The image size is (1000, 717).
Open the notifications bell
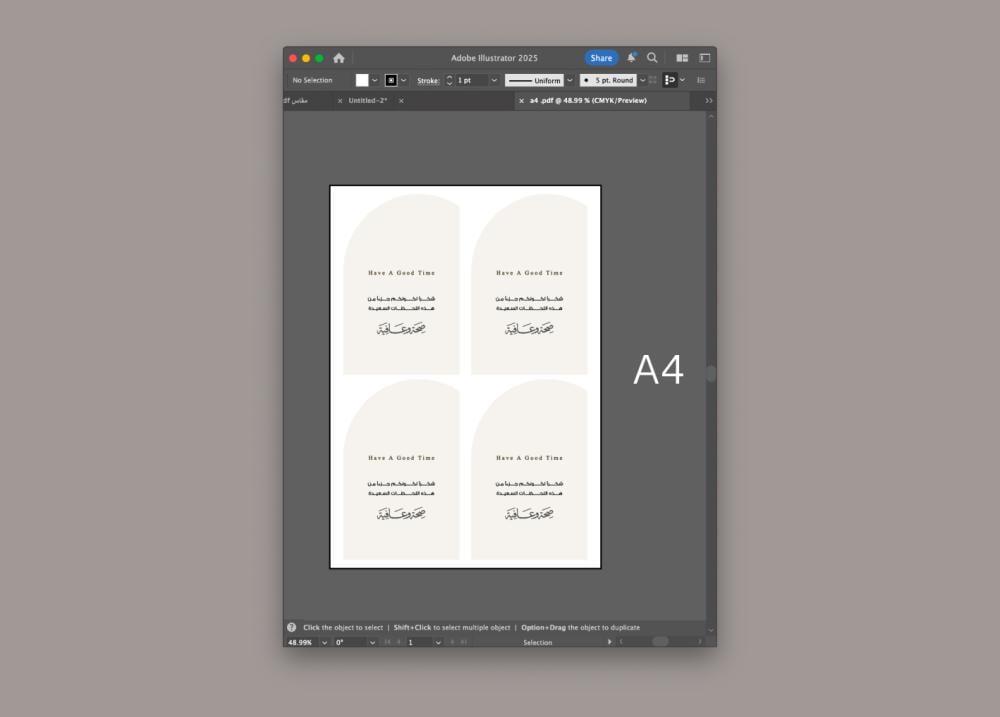pos(631,58)
